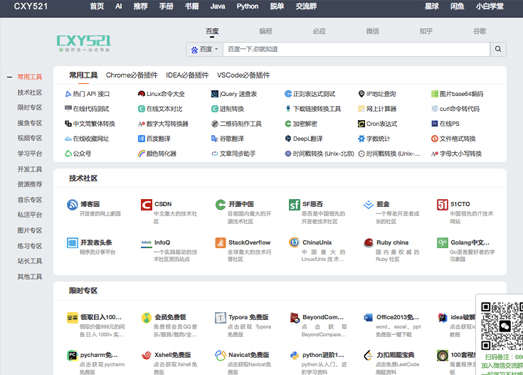Click the 博客园 community icon

72,205
